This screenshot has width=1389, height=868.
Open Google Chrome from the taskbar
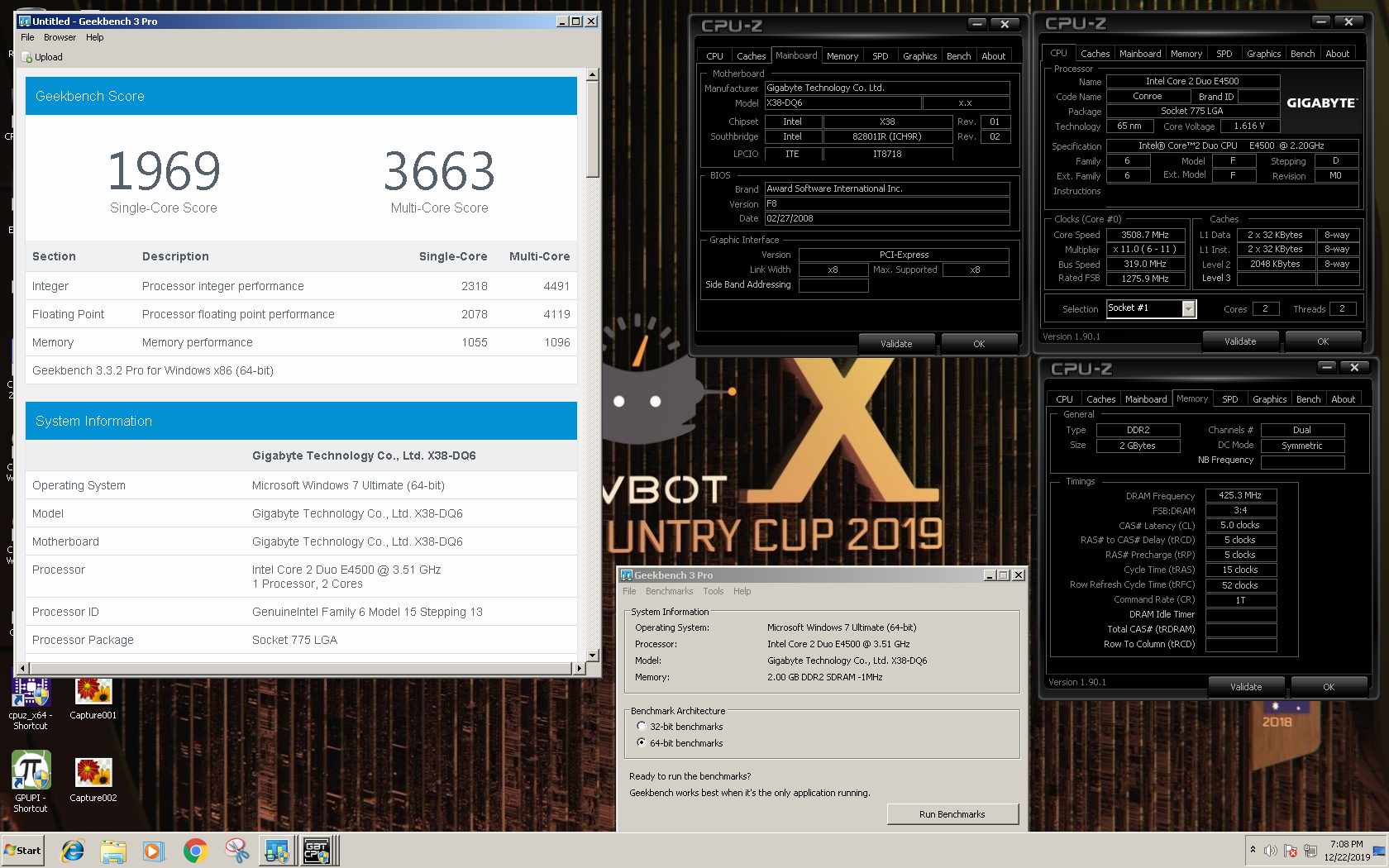click(195, 851)
